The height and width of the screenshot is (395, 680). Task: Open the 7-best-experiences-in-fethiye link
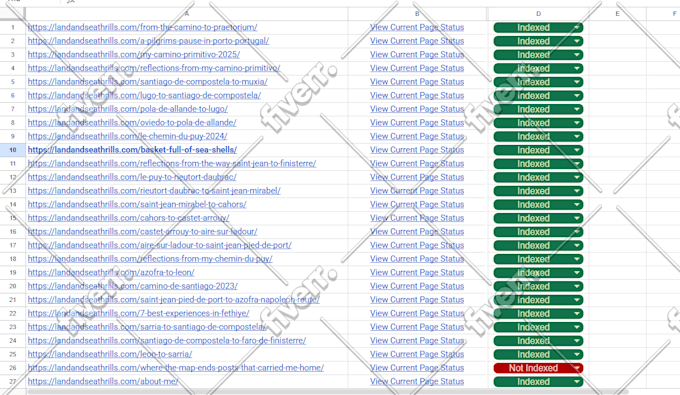138,313
